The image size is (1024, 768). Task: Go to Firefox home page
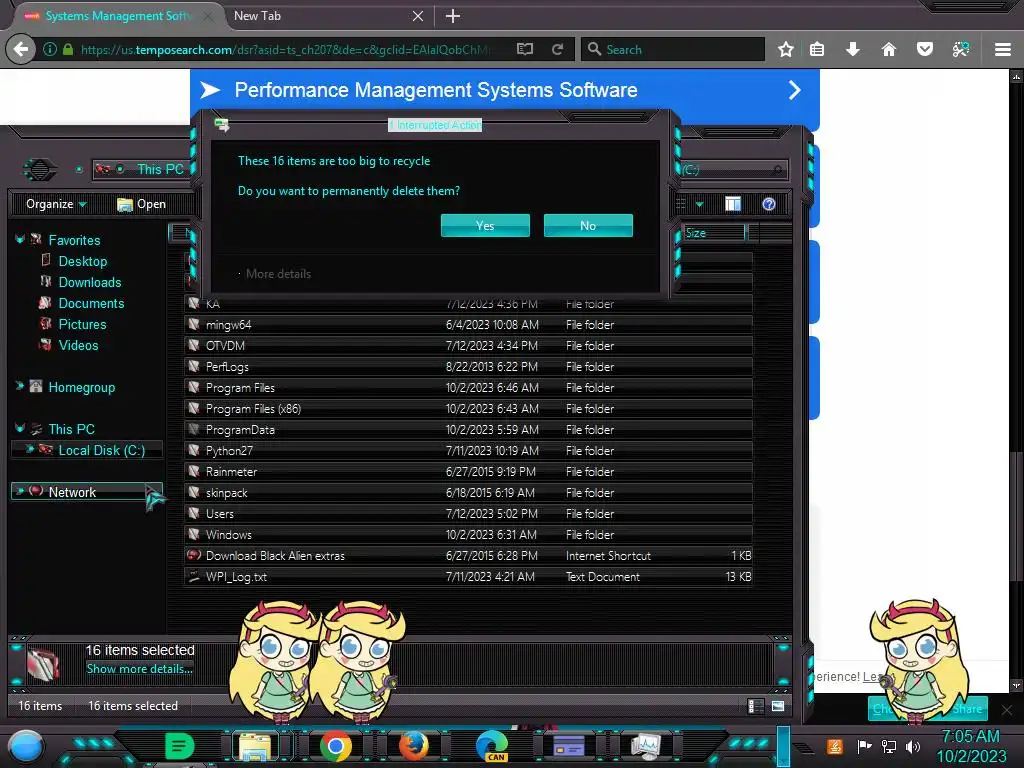888,49
